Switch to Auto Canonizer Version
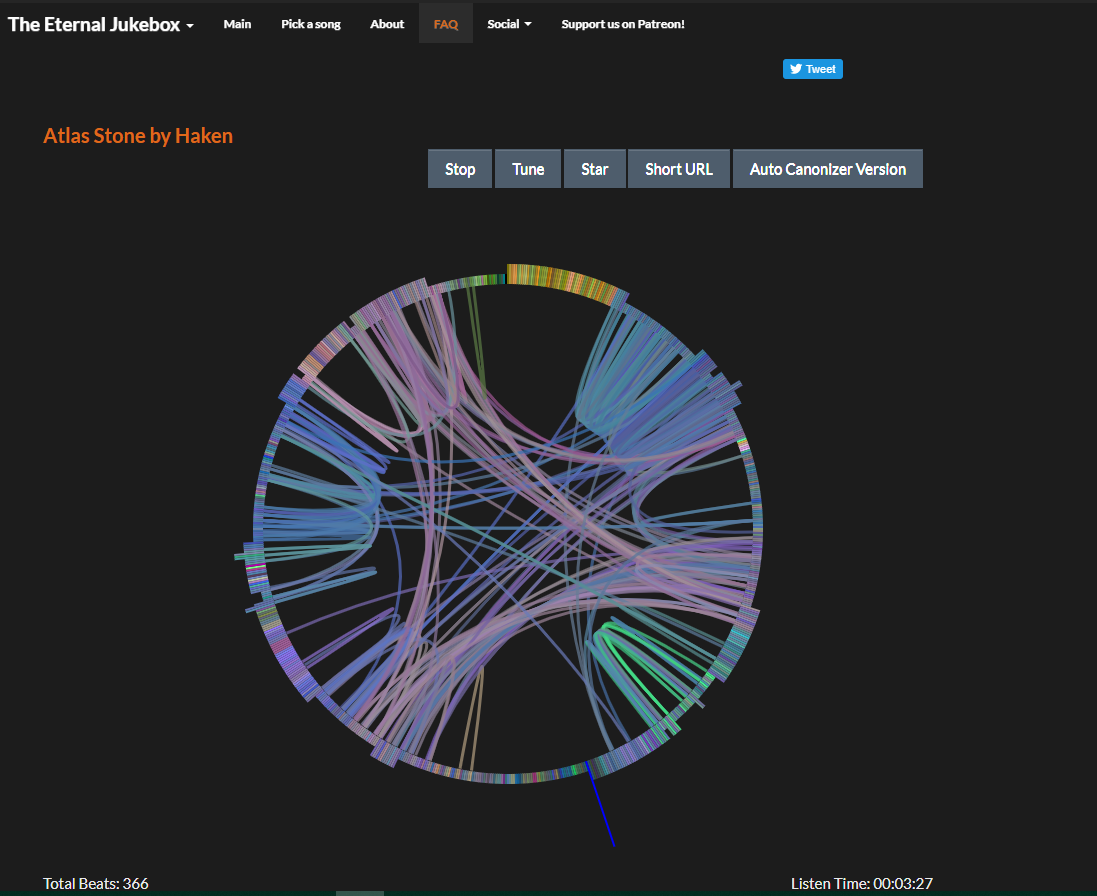Viewport: 1097px width, 896px height. pyautogui.click(x=828, y=169)
